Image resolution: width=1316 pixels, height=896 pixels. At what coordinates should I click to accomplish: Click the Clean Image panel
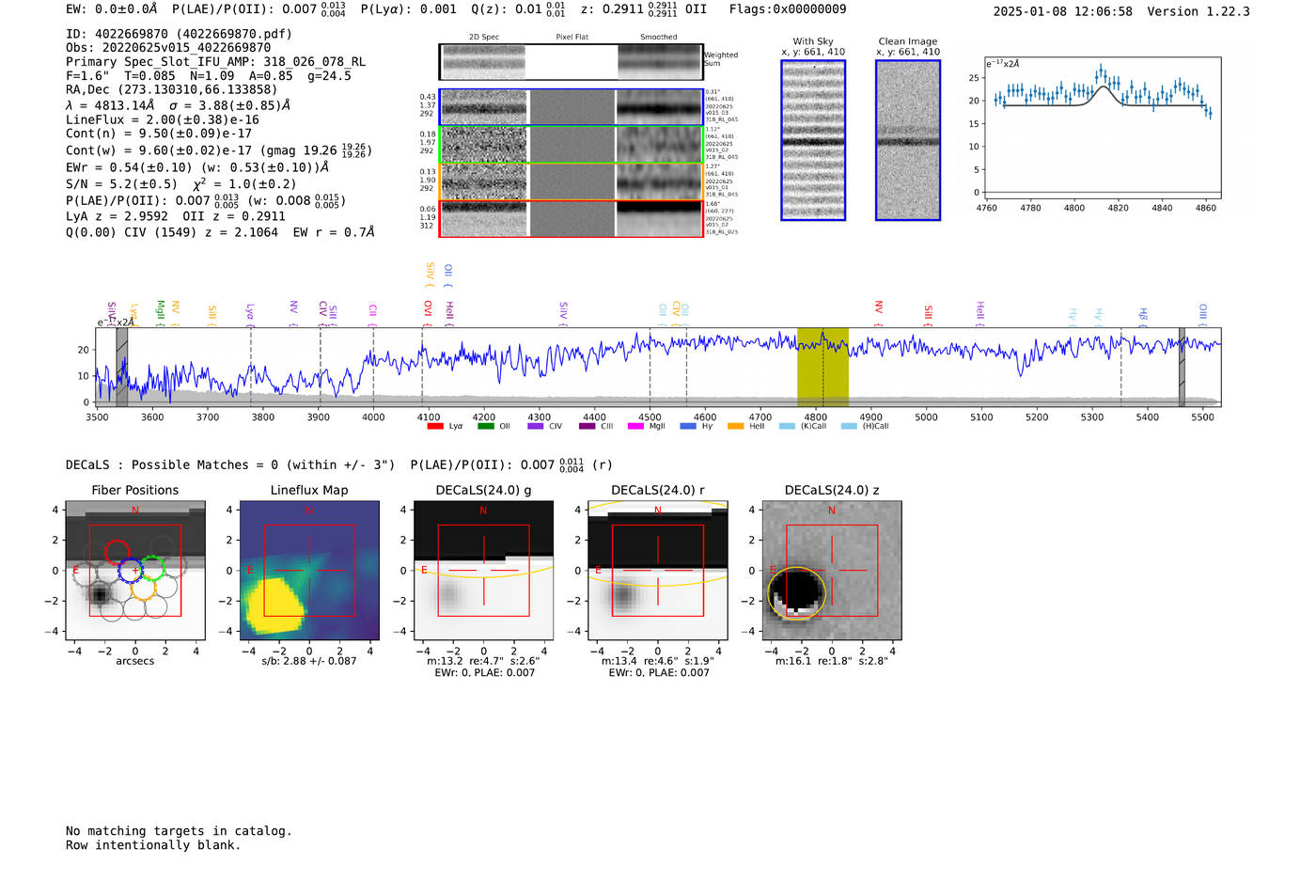coord(908,141)
